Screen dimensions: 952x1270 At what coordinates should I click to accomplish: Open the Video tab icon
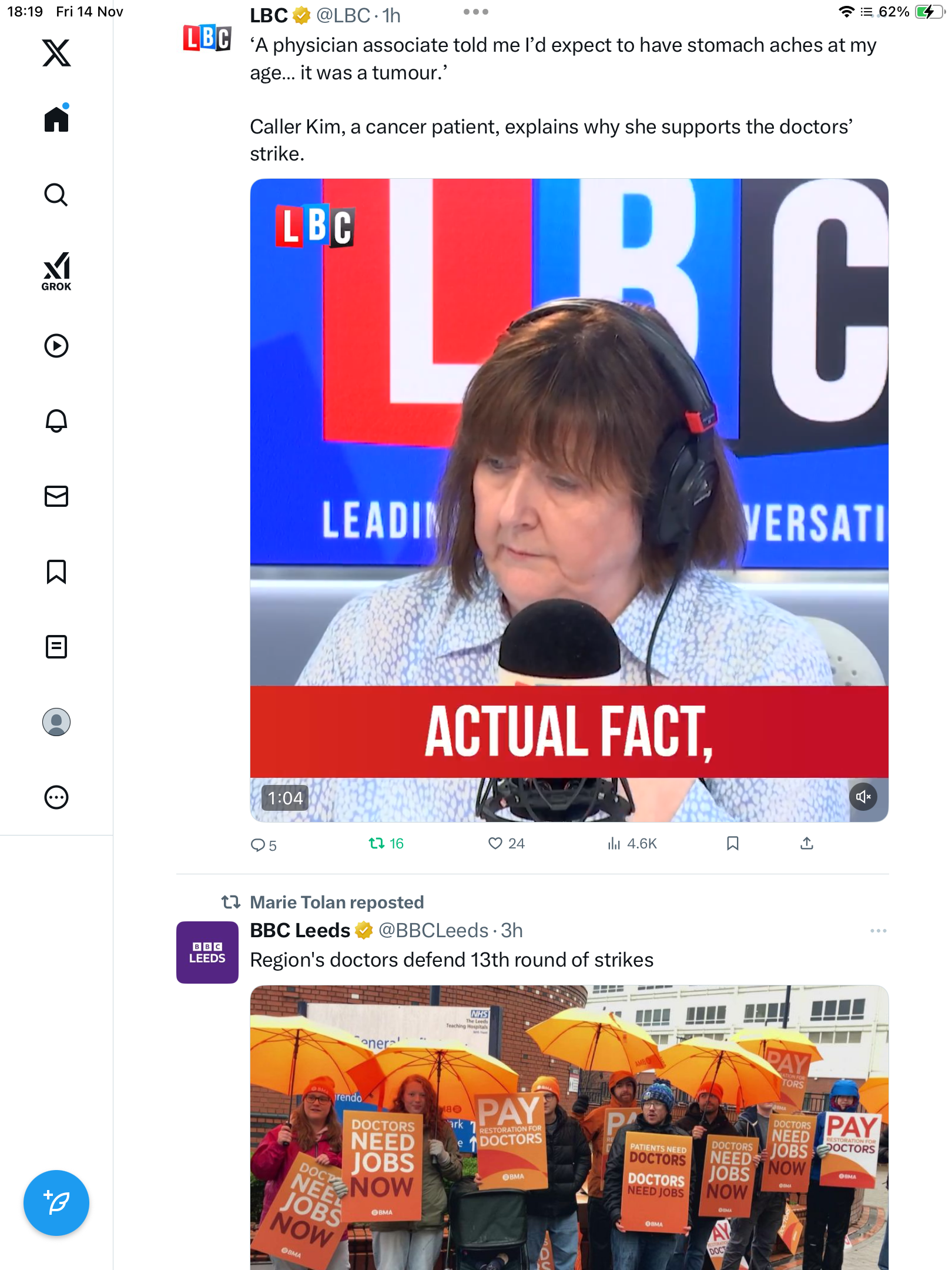[56, 346]
